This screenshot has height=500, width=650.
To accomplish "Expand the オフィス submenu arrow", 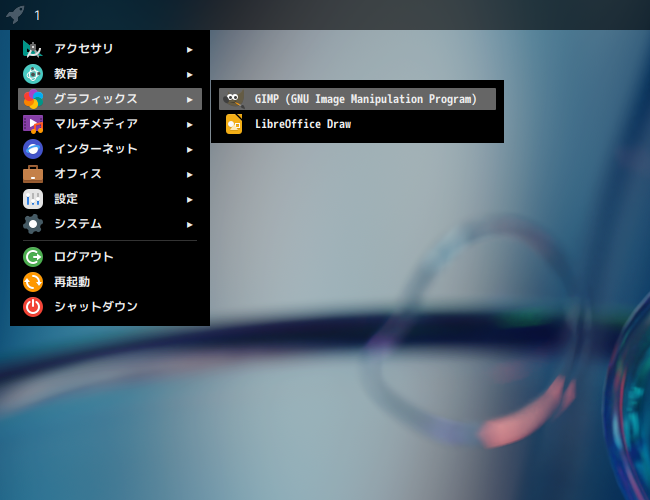I will 189,175.
